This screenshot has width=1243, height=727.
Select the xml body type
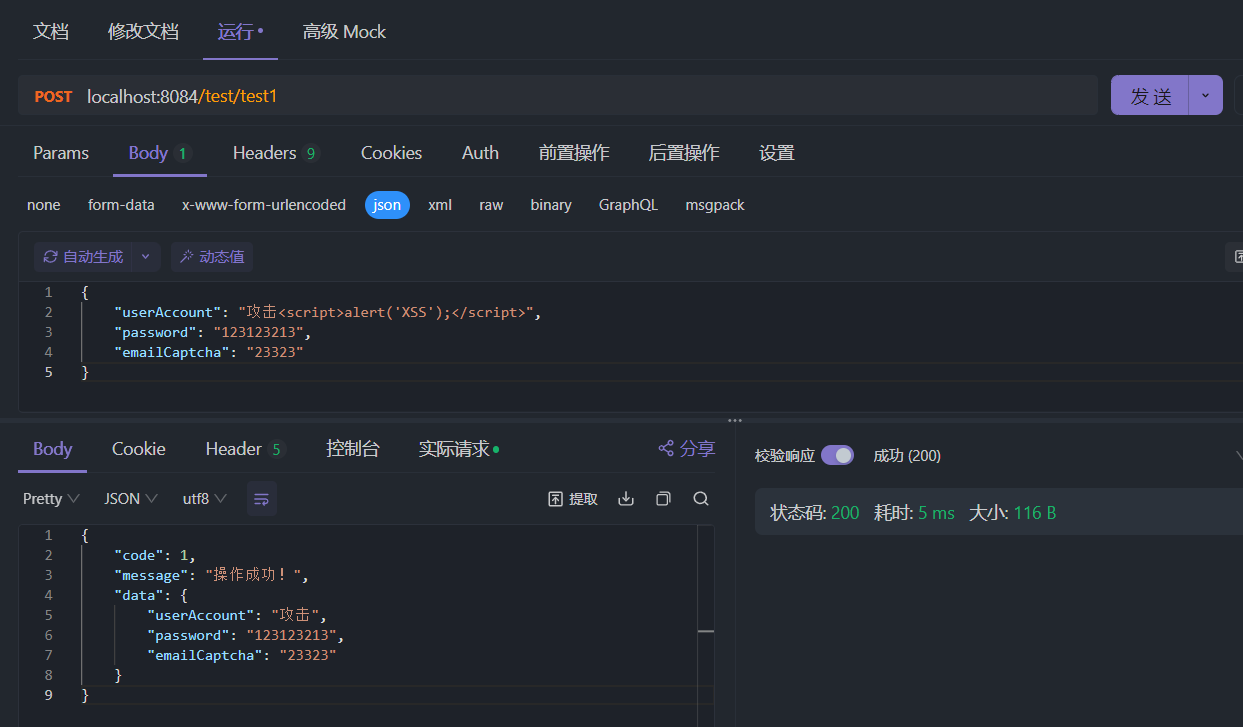[440, 205]
